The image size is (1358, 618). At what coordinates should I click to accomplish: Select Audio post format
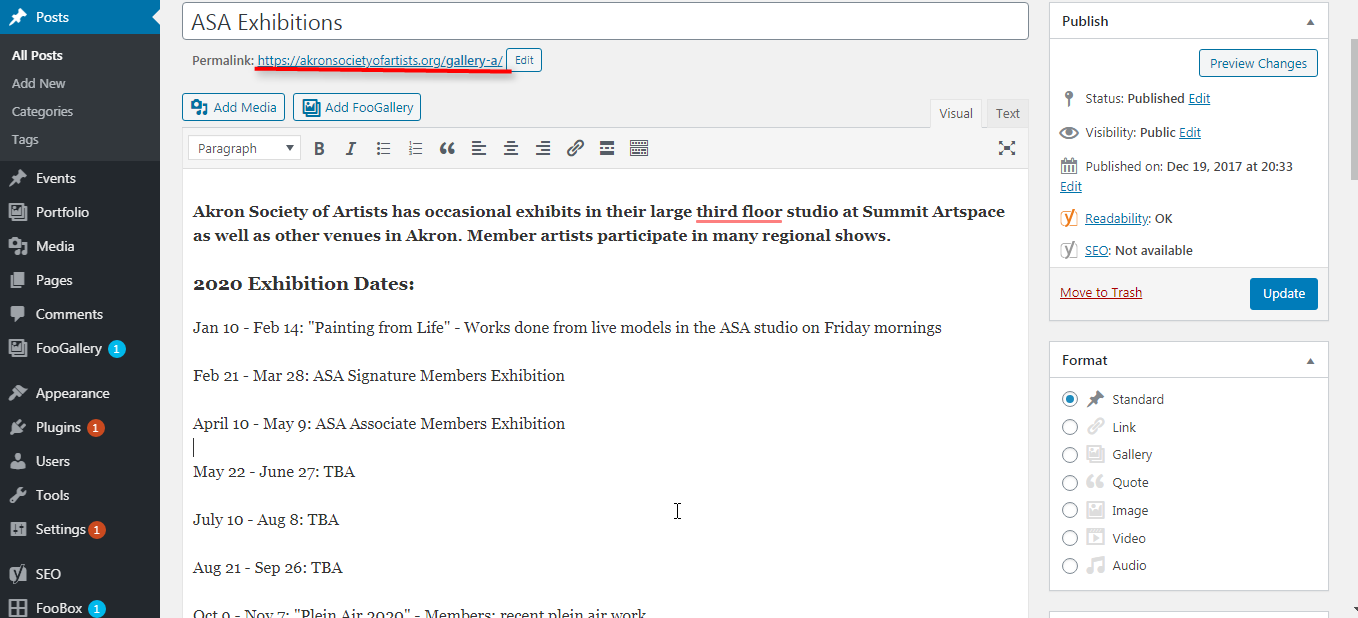point(1070,565)
